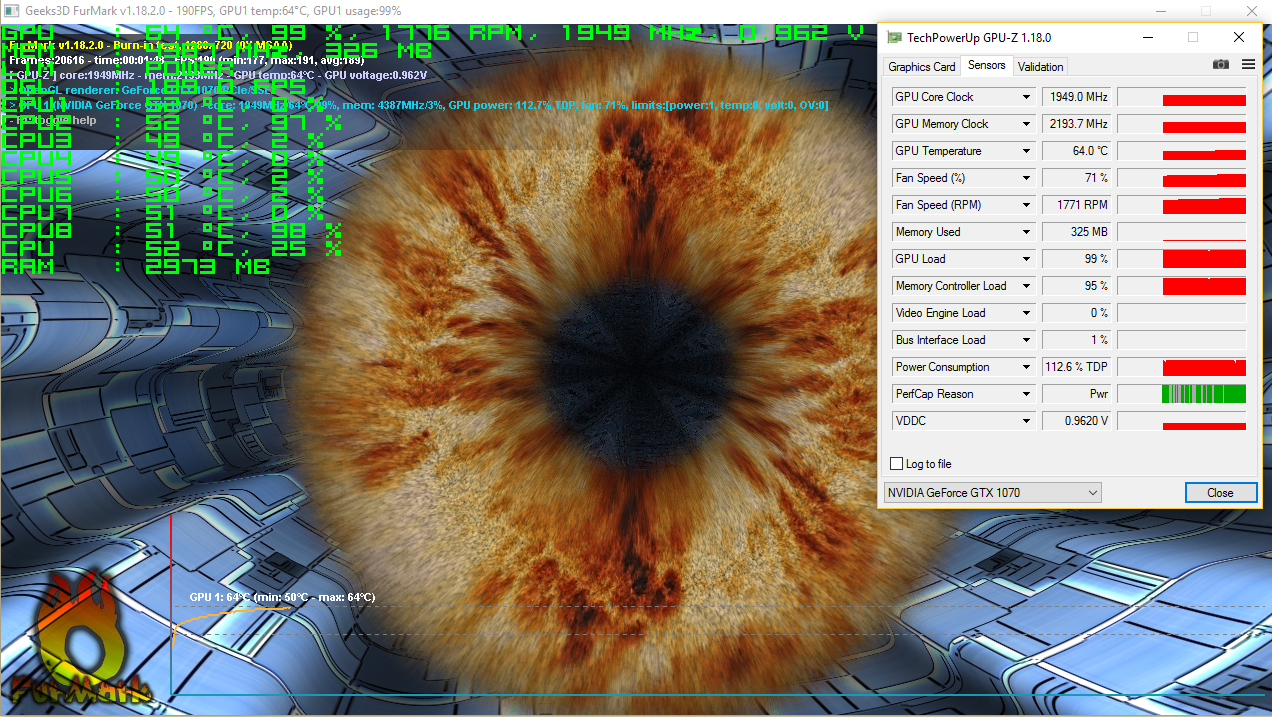Minimize the GPU-Z window
Viewport: 1272px width, 717px height.
tap(1146, 37)
